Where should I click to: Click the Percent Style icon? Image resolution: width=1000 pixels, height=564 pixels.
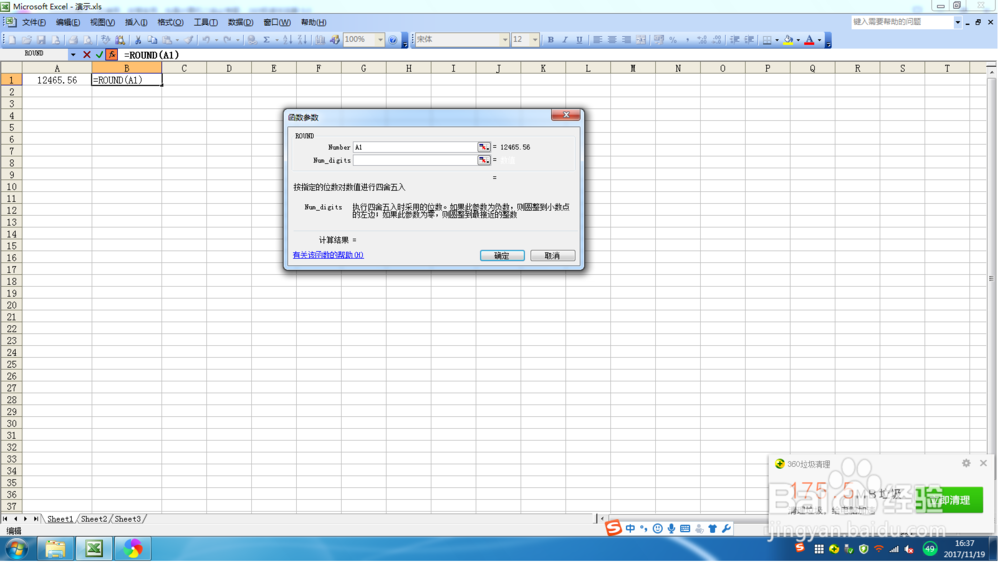click(x=673, y=40)
